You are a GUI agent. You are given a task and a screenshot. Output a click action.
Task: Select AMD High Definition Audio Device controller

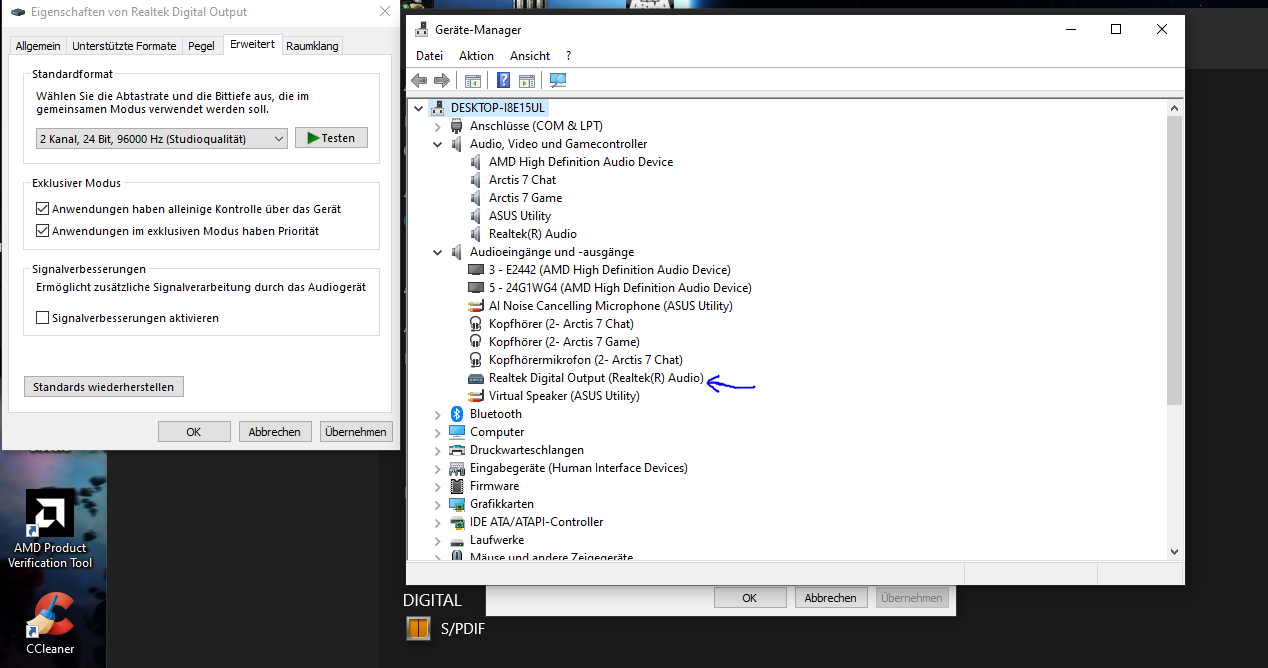pyautogui.click(x=580, y=162)
